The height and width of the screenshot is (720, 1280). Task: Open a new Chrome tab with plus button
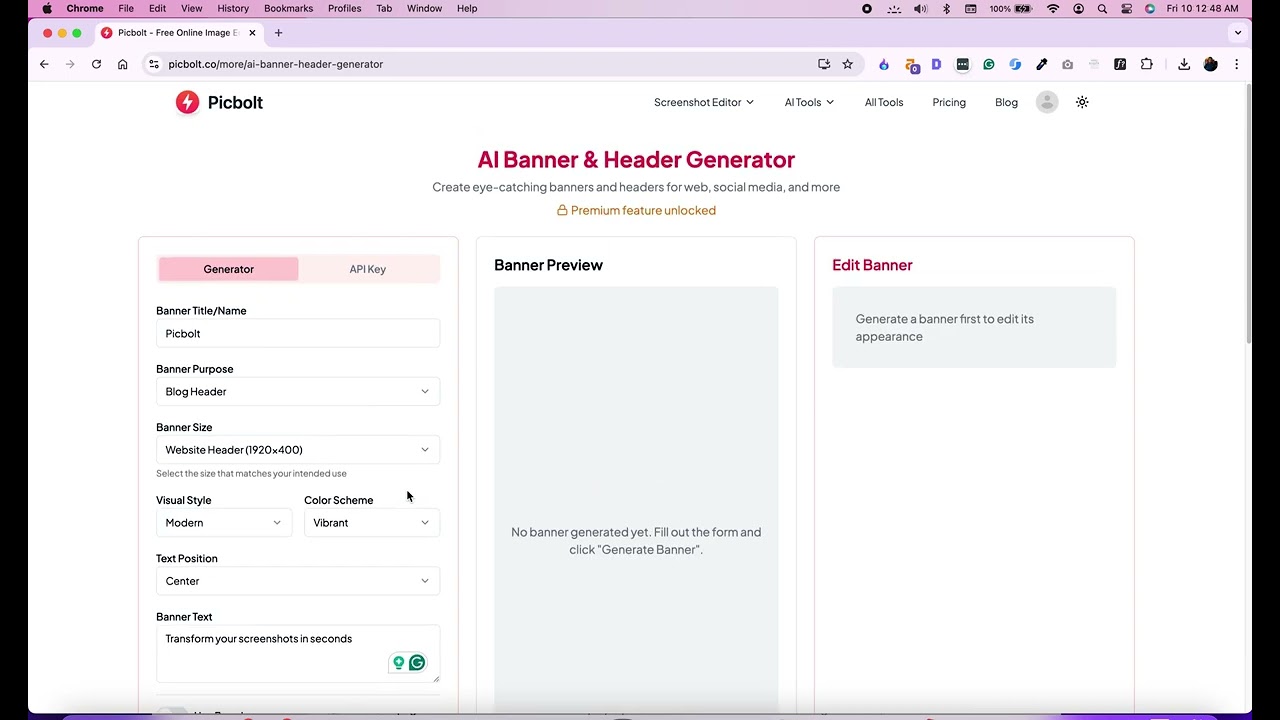point(278,33)
